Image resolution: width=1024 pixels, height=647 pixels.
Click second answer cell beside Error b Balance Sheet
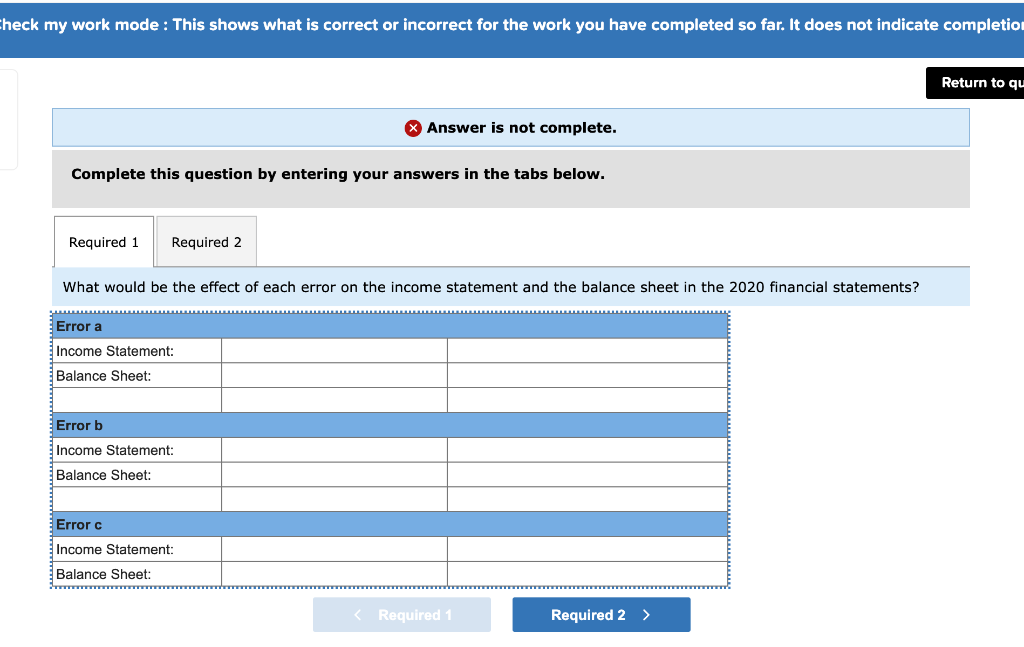click(587, 474)
